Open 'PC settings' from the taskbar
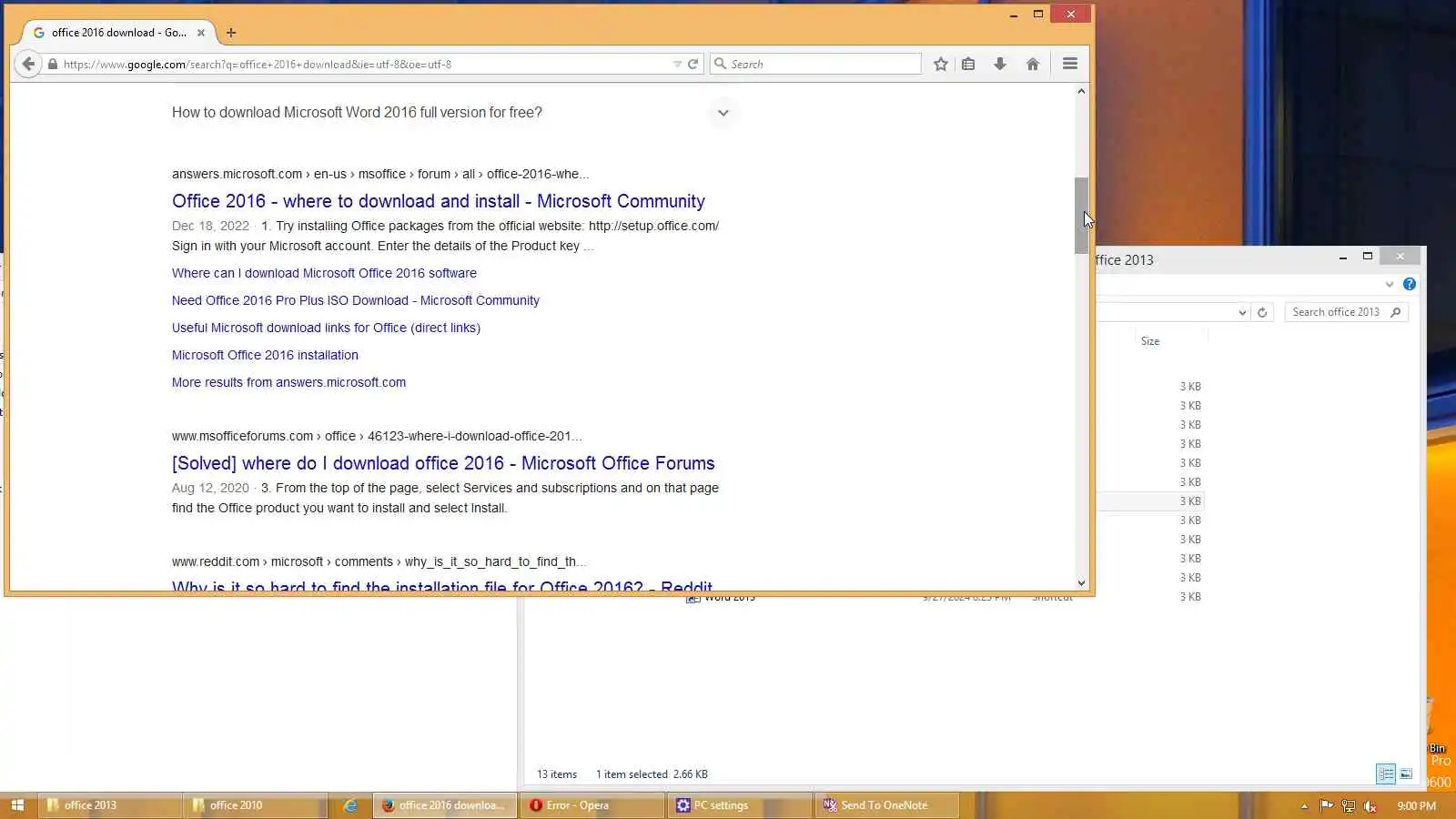The width and height of the screenshot is (1456, 819). tap(739, 805)
